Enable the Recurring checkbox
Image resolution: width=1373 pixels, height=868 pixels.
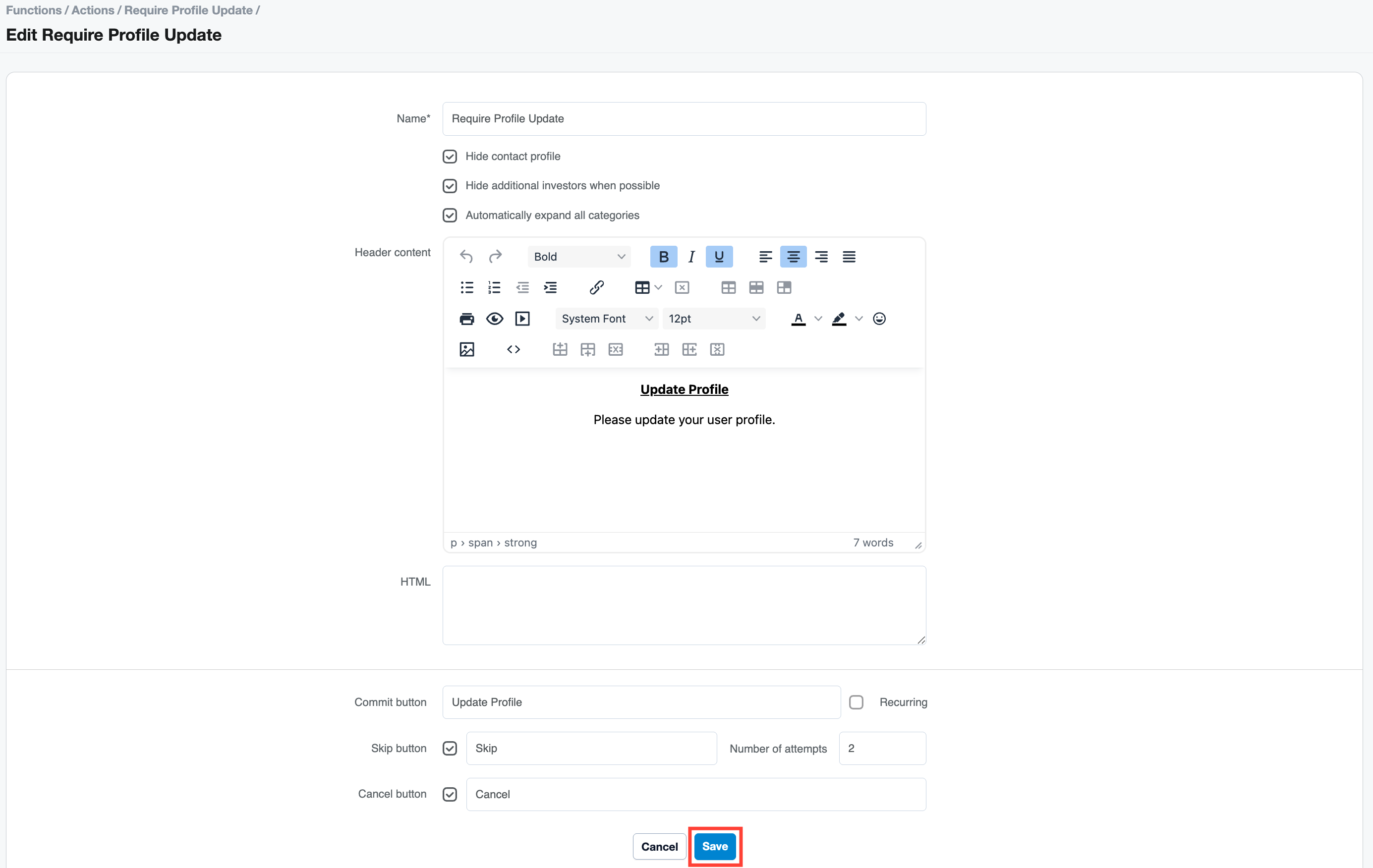[856, 702]
